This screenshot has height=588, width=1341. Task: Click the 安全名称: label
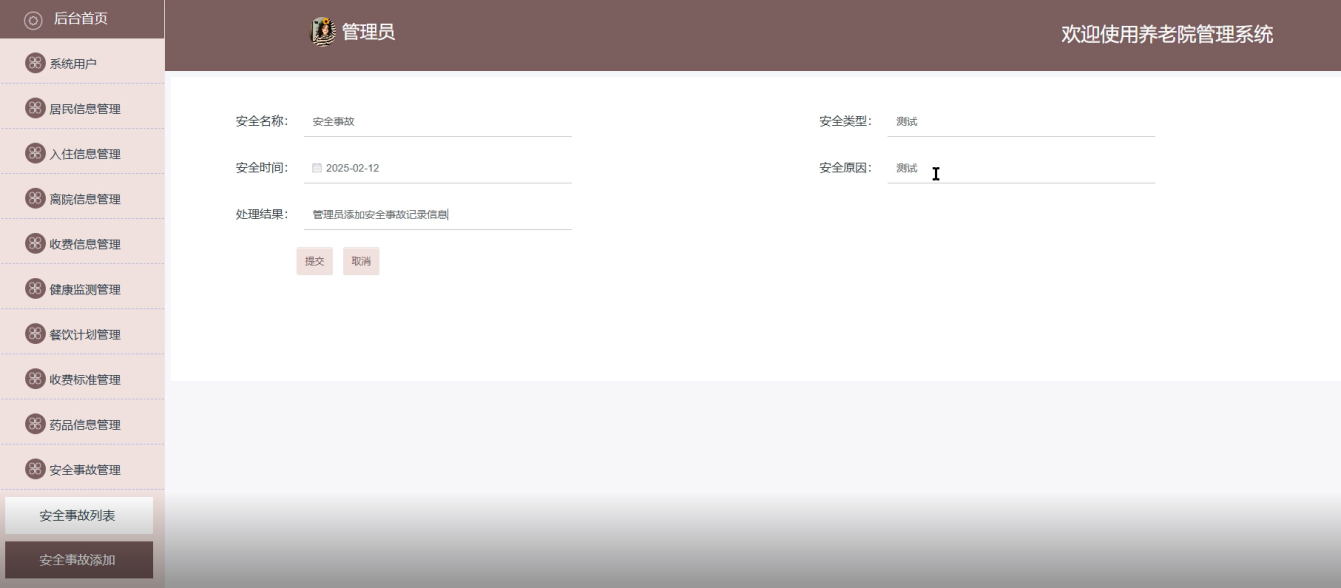pos(262,121)
